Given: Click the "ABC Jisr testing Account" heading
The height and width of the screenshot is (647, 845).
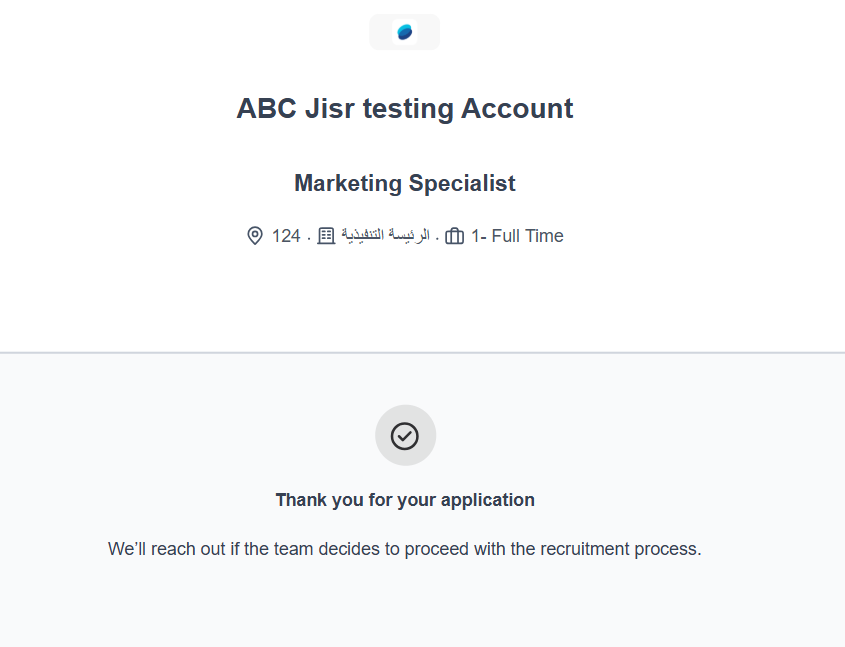Looking at the screenshot, I should pos(404,108).
